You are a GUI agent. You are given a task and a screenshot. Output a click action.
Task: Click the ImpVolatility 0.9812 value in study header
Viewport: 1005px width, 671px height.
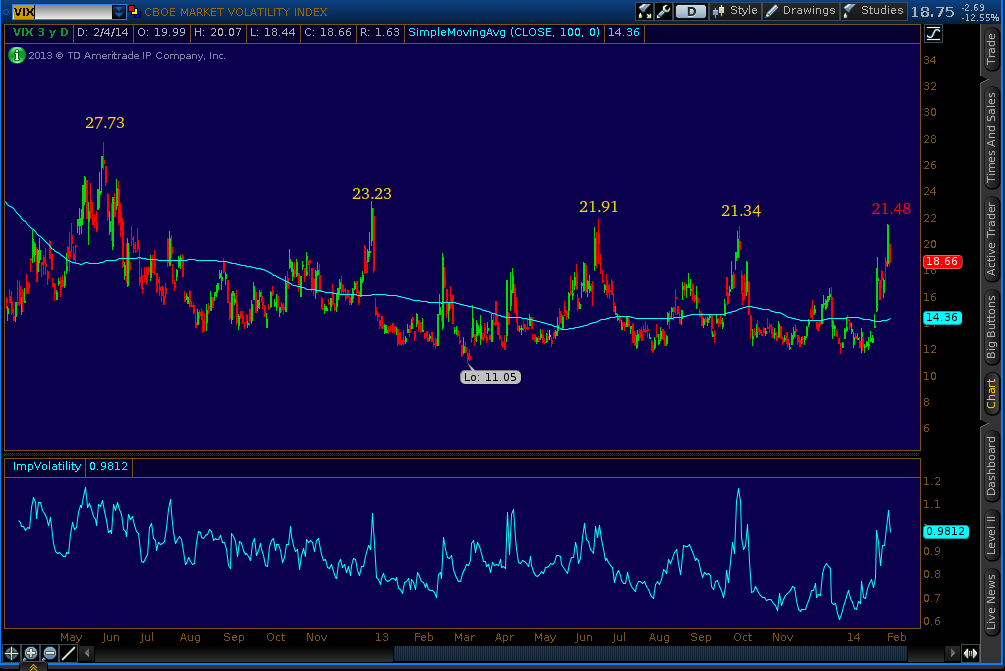pos(108,466)
